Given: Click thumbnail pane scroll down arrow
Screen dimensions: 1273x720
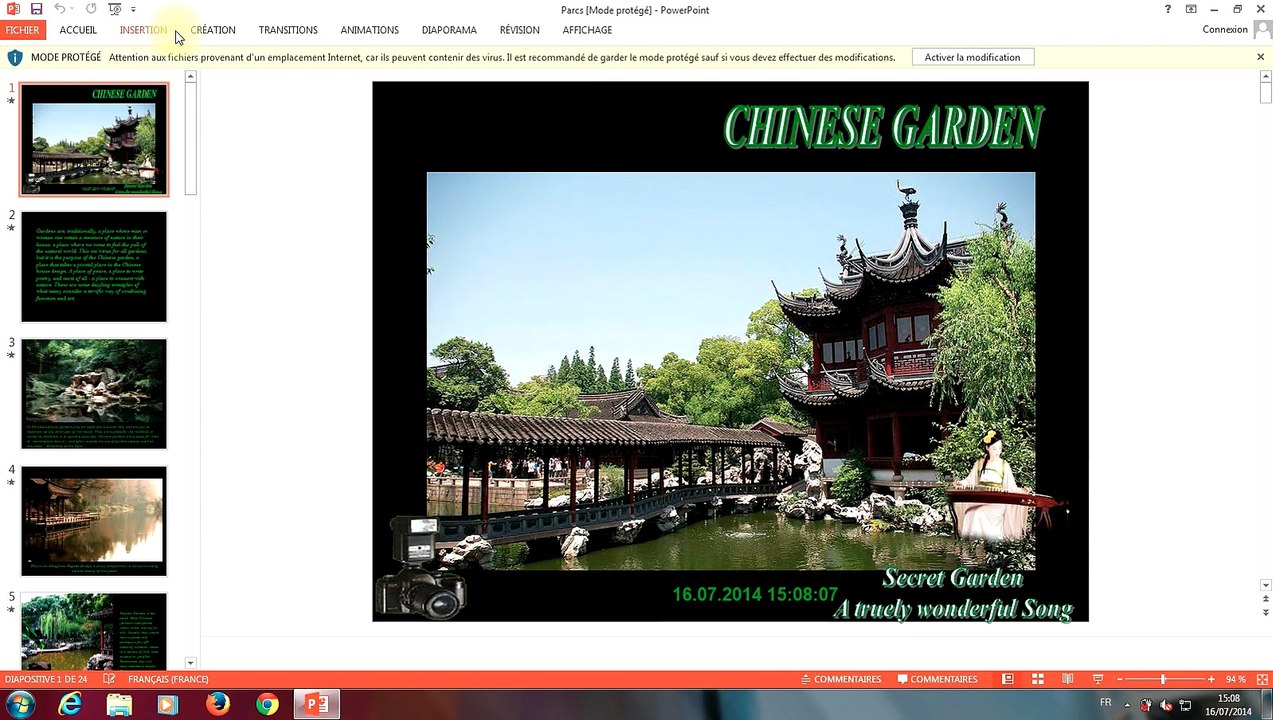Looking at the screenshot, I should coord(190,663).
